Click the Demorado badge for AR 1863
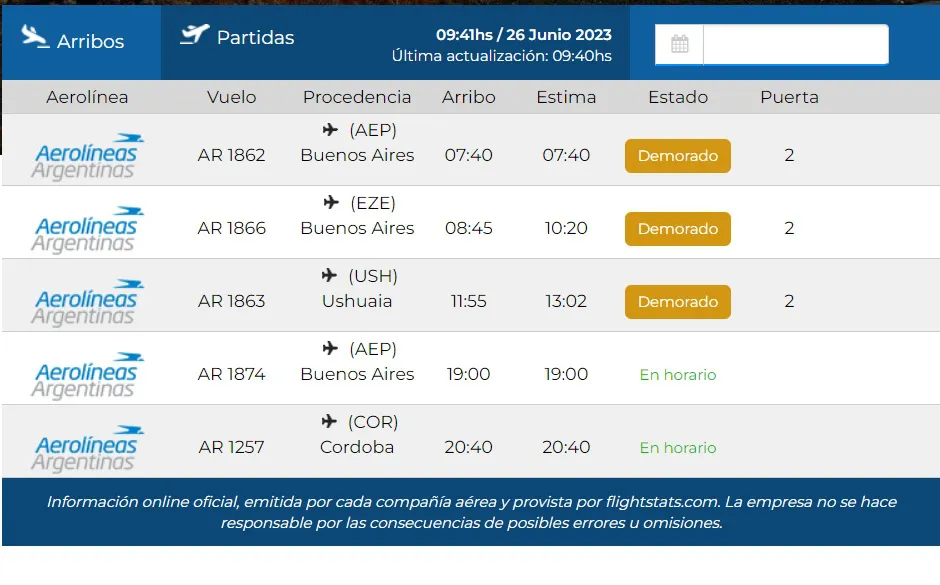 tap(677, 301)
